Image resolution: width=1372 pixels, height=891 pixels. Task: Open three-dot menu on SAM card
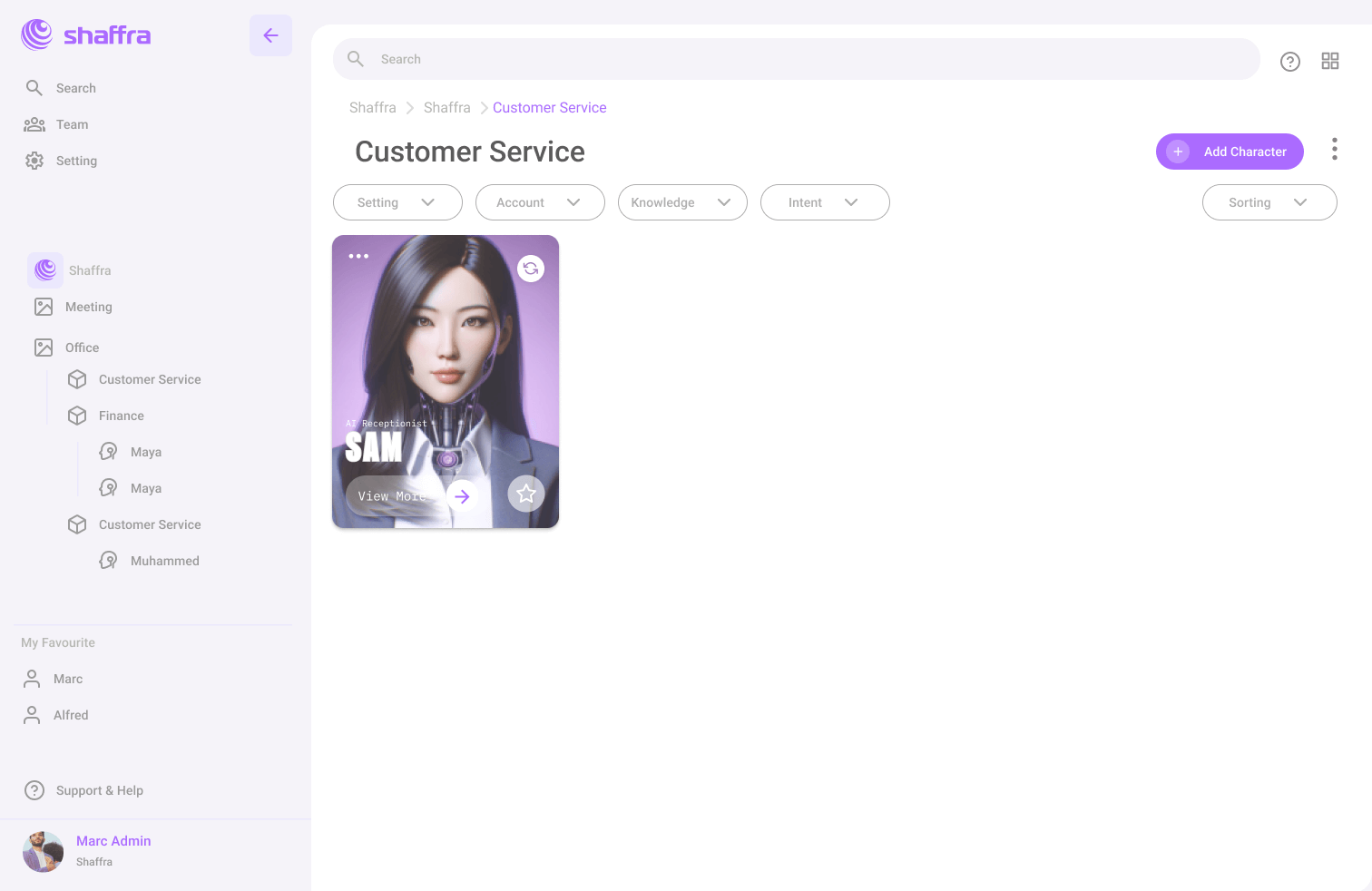click(x=358, y=256)
